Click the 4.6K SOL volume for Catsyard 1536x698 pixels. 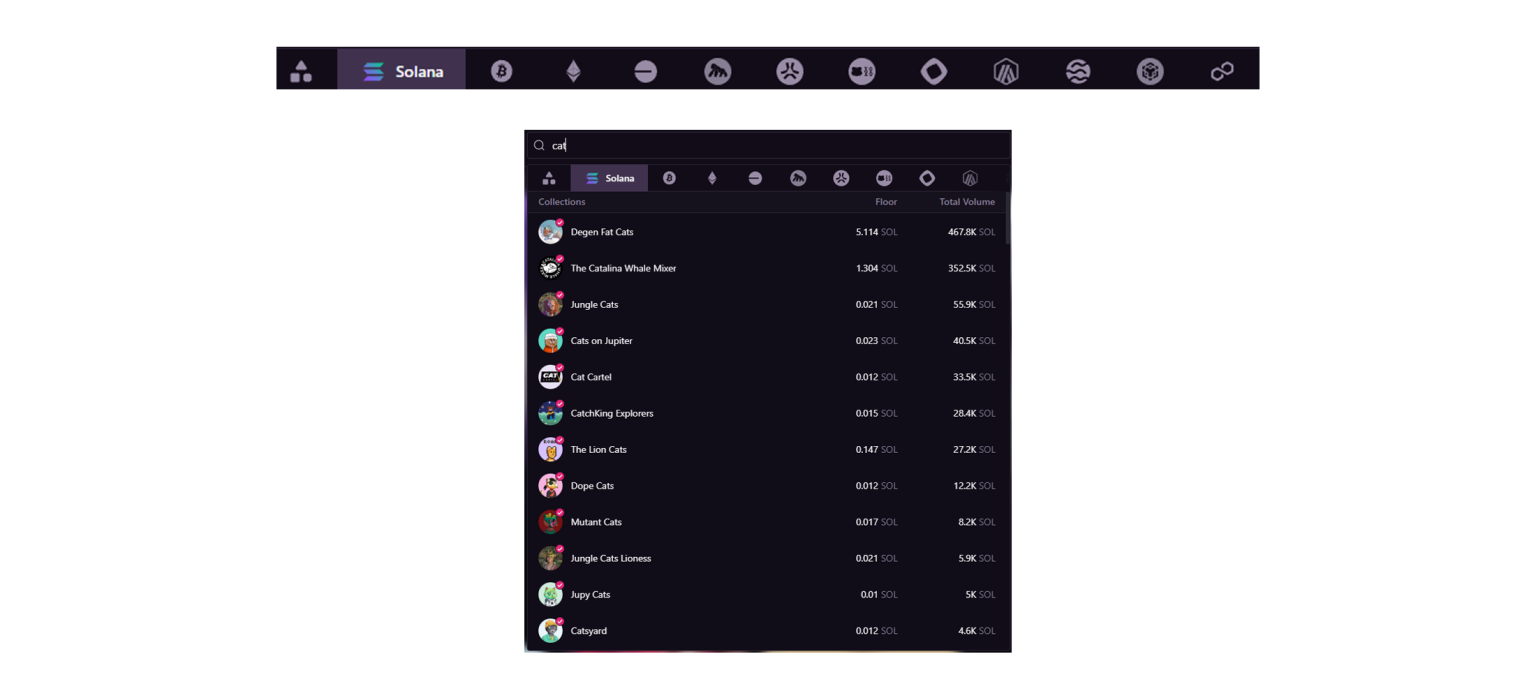click(976, 631)
